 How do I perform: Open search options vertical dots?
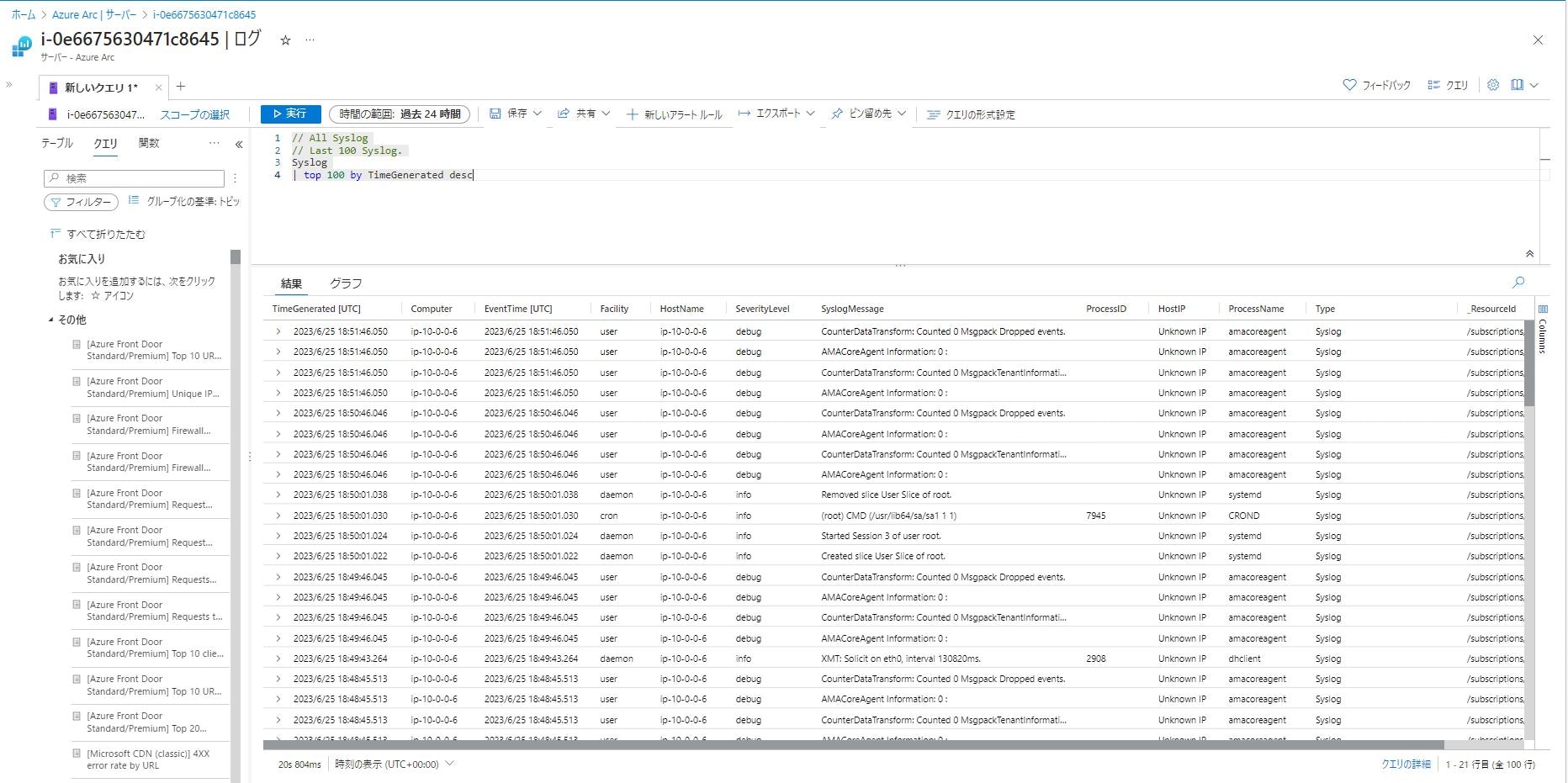click(235, 178)
